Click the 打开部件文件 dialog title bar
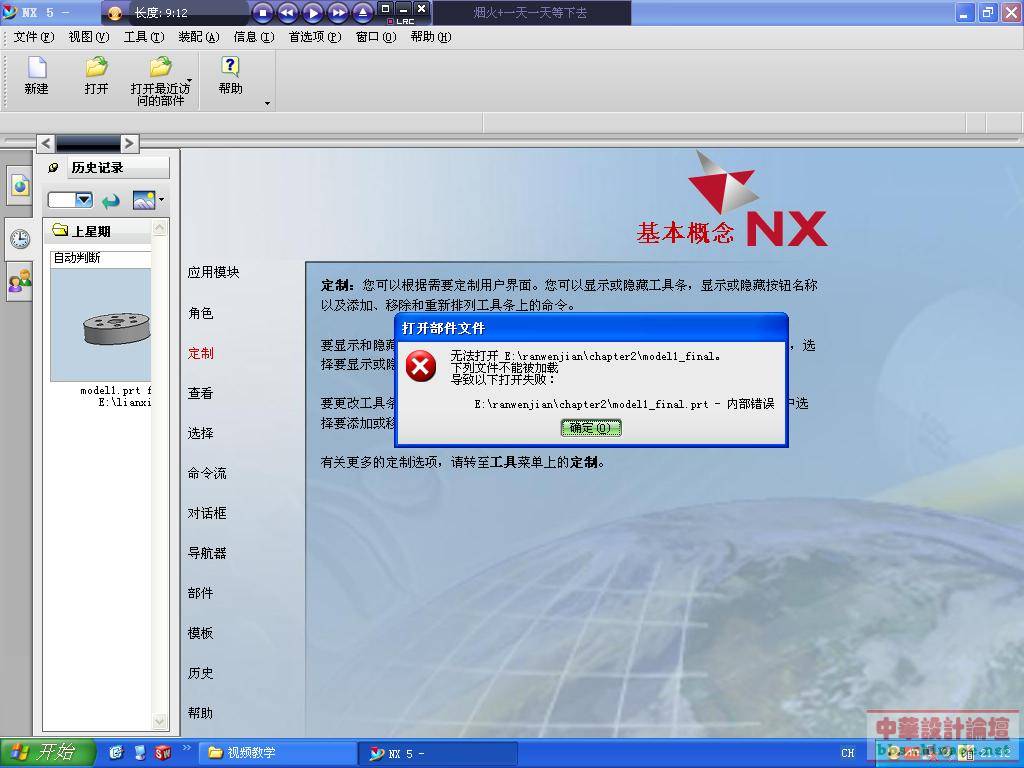The width and height of the screenshot is (1024, 768). 592,328
